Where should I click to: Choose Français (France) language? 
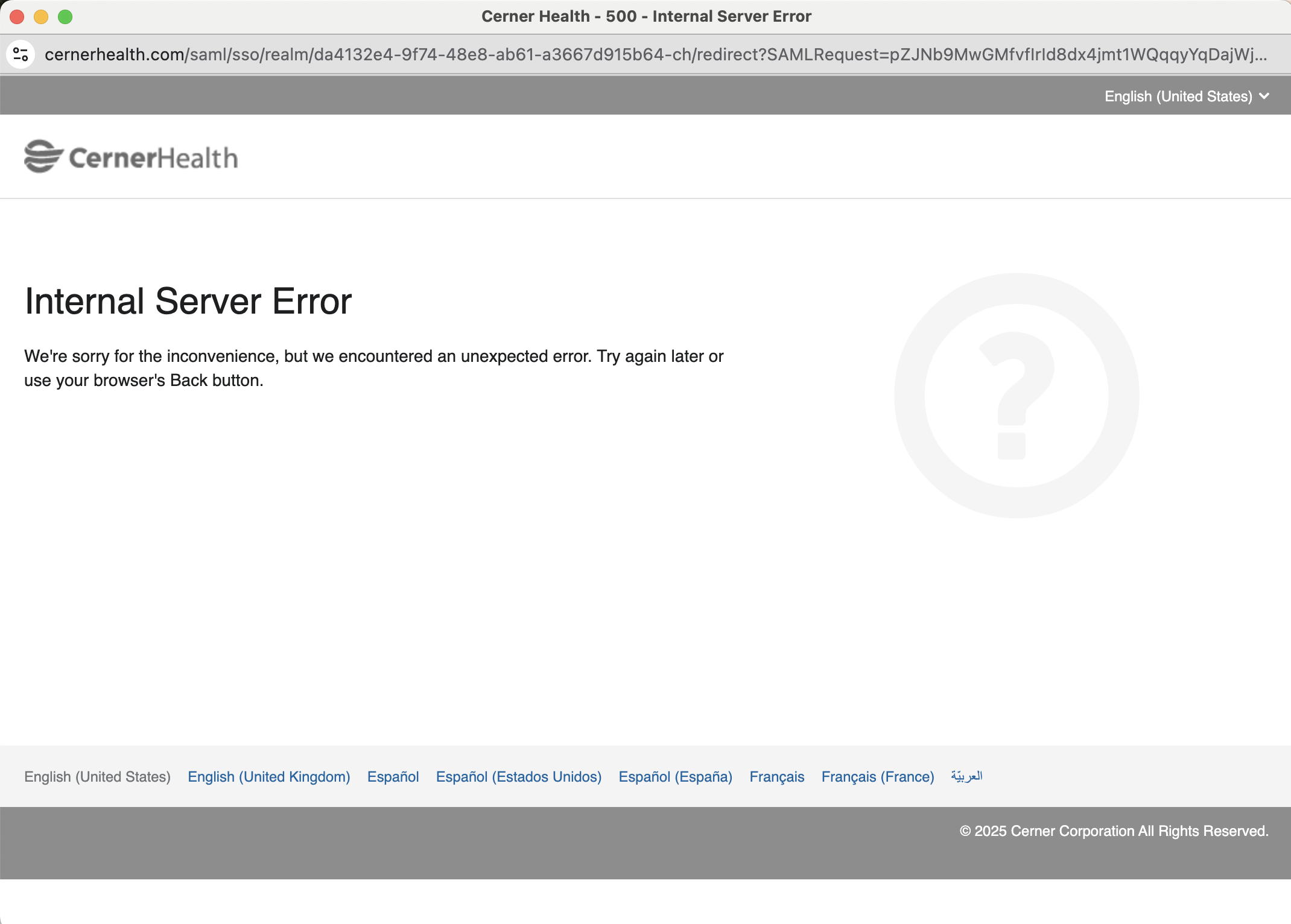pos(878,777)
